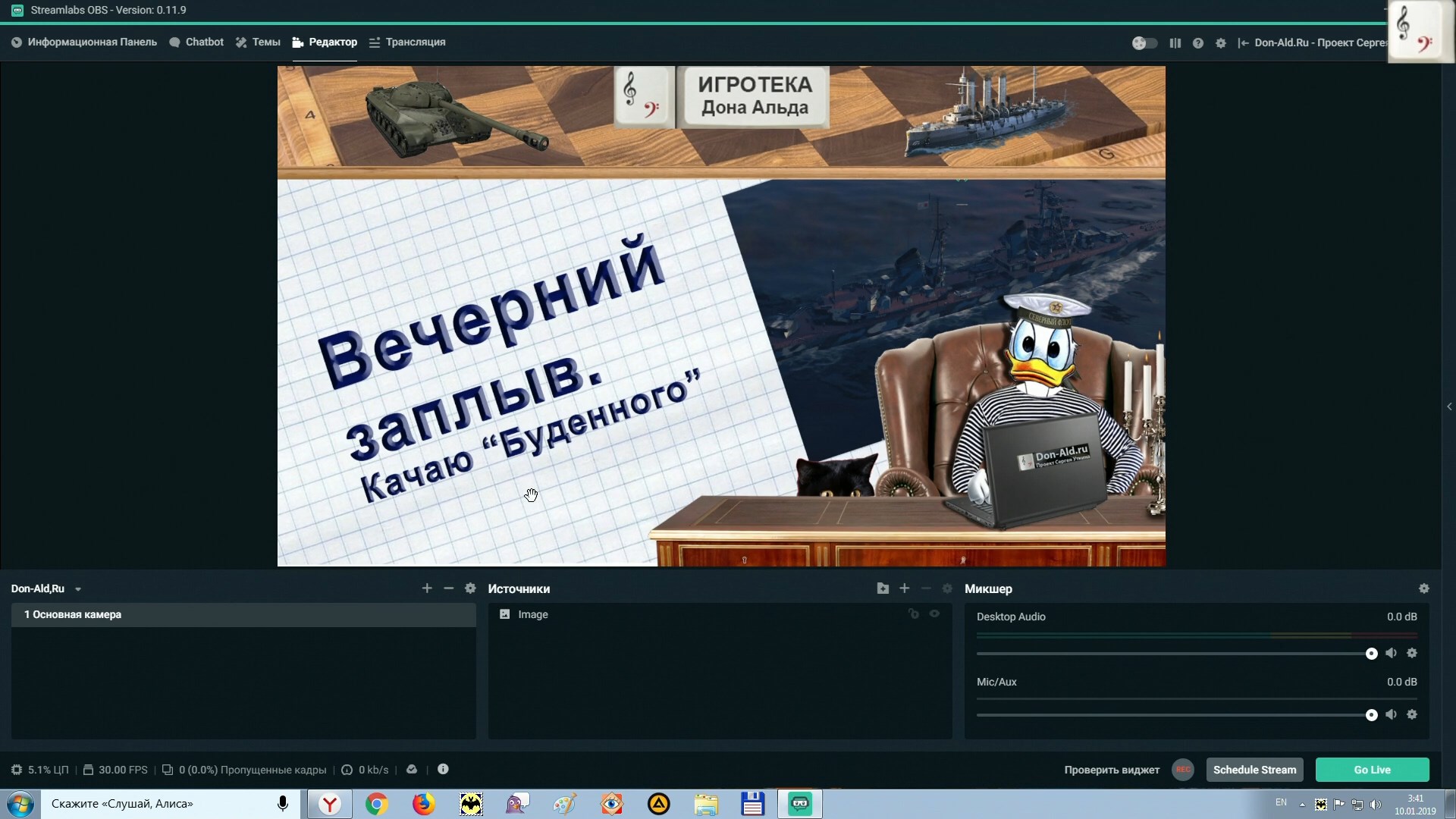Open the Микшер panel settings gear

[1423, 589]
